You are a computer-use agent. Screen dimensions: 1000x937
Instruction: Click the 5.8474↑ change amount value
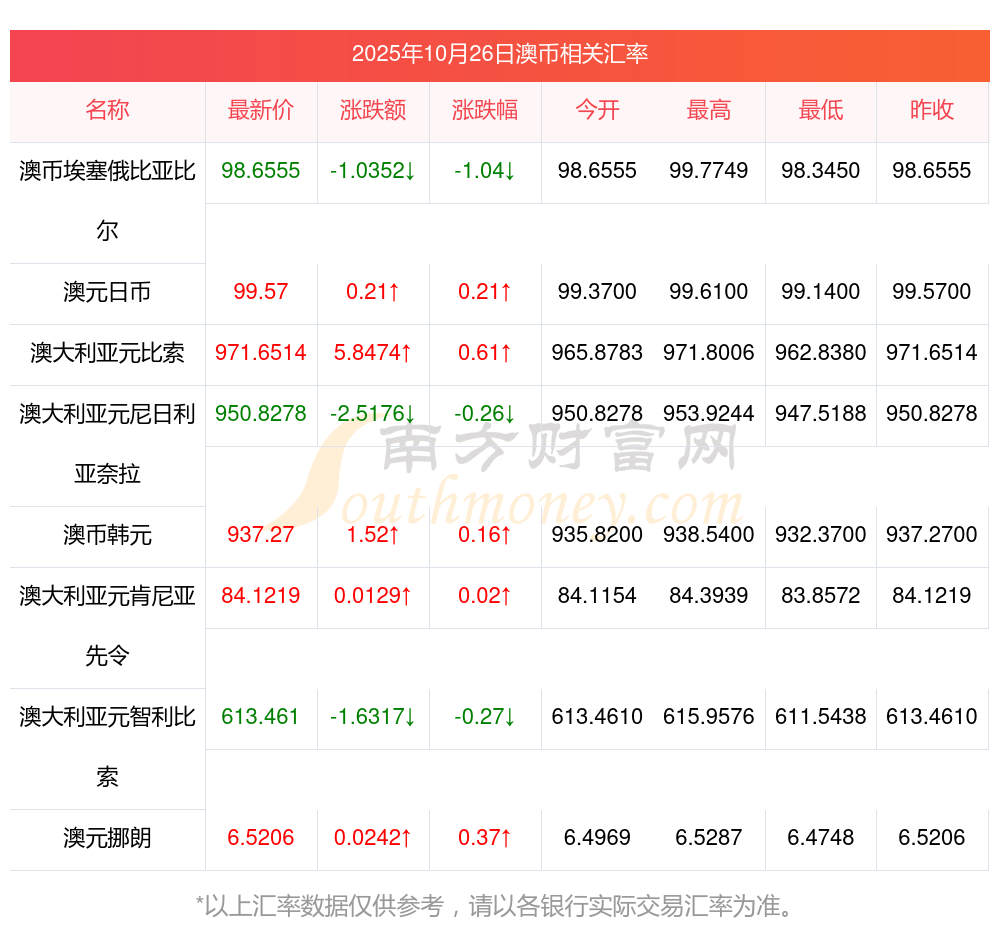(373, 353)
